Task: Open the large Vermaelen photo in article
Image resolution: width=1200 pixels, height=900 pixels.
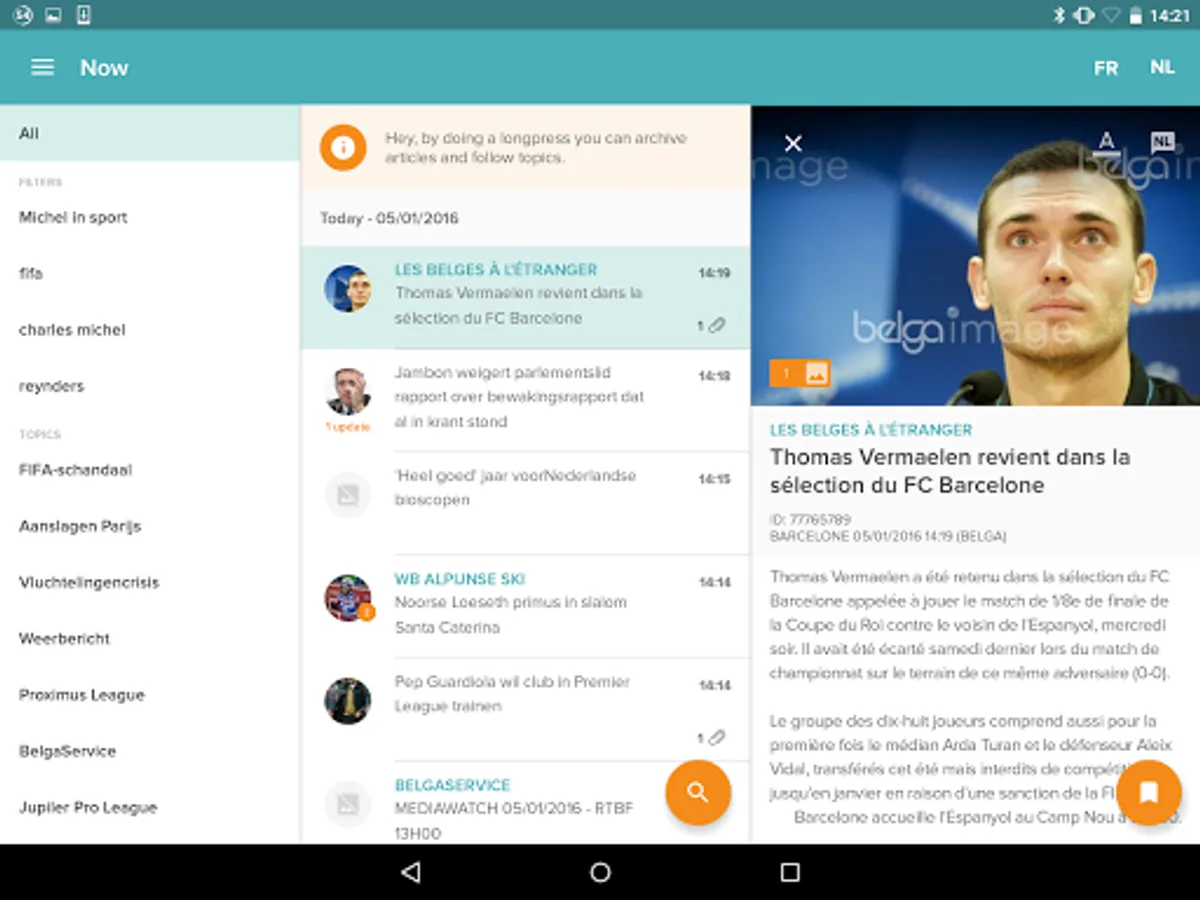Action: [975, 255]
